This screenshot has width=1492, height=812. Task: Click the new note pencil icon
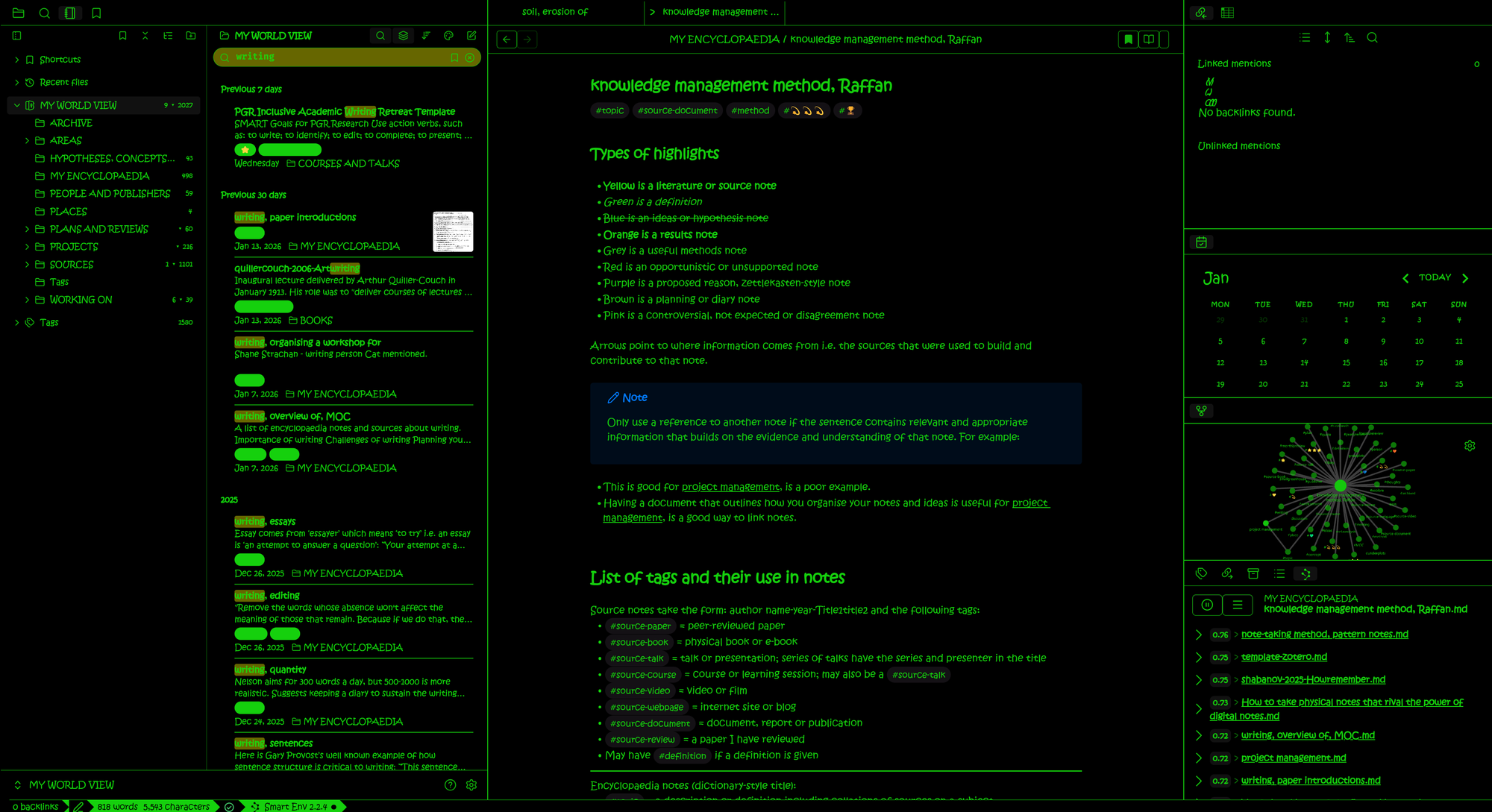471,36
